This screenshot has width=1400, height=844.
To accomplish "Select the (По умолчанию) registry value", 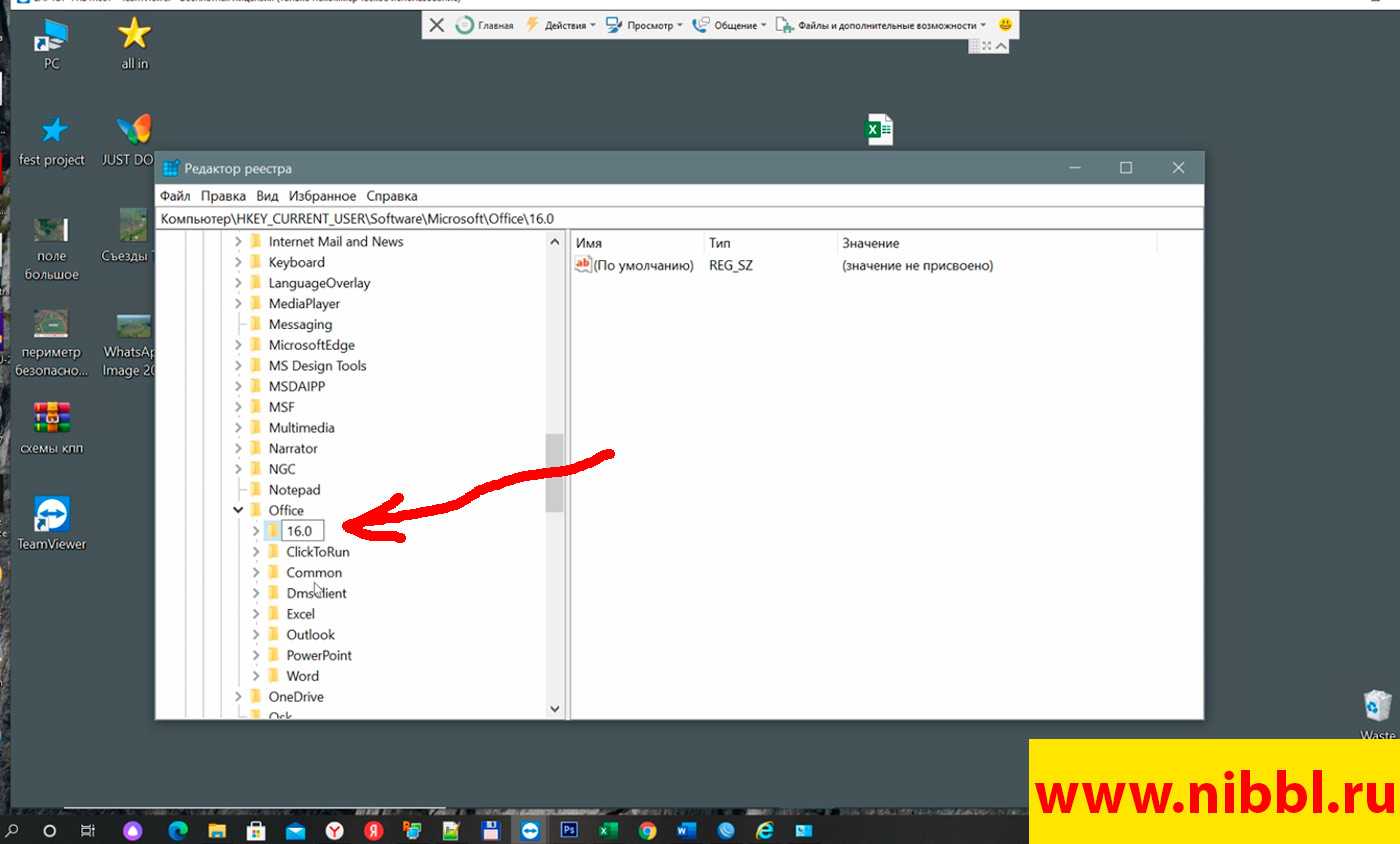I will (643, 266).
